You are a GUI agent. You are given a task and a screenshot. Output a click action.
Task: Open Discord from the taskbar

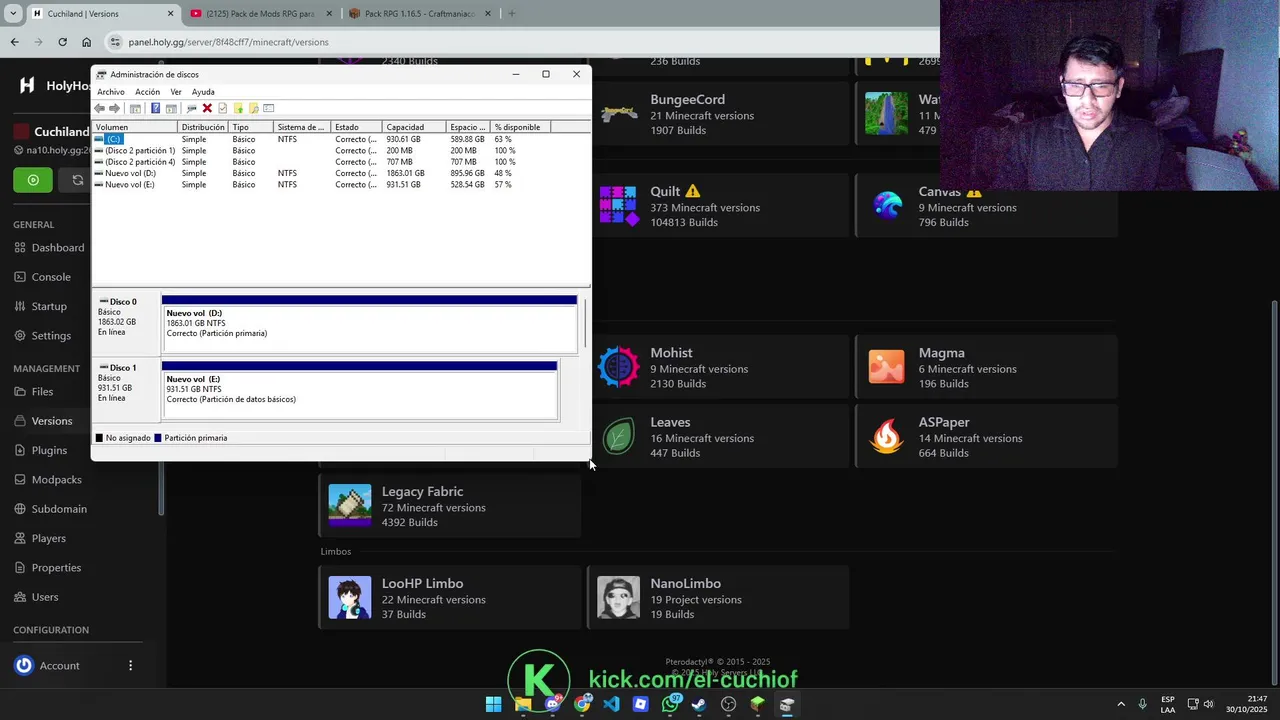point(553,704)
